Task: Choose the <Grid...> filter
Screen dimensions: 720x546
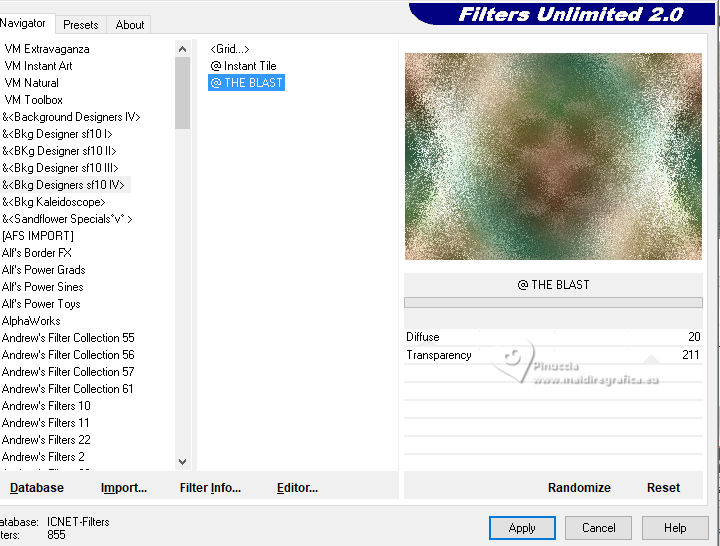Action: pos(230,49)
